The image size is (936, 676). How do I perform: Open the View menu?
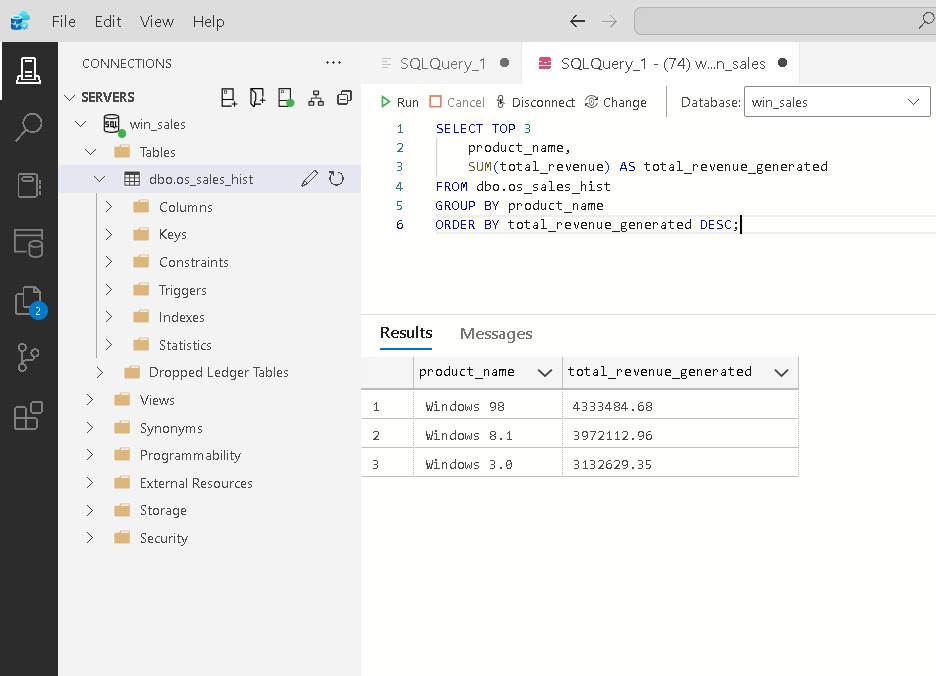click(x=156, y=21)
